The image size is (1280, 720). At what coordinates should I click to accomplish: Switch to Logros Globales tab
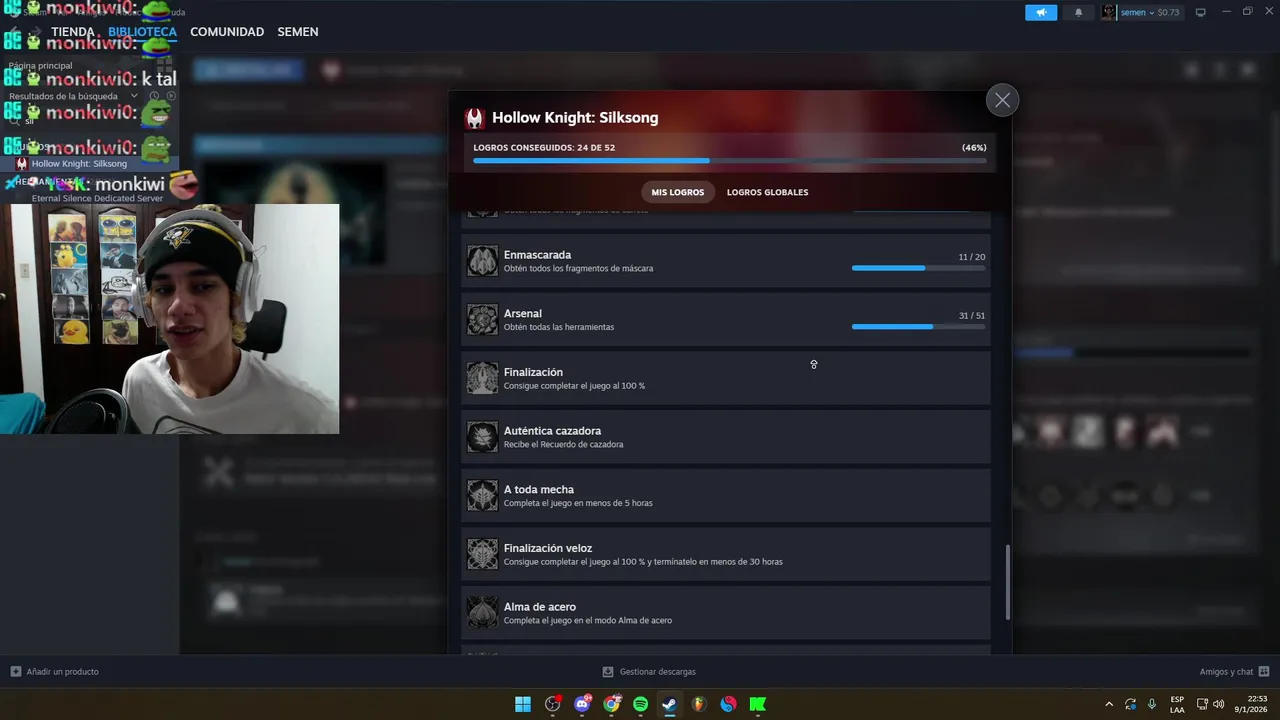(767, 192)
